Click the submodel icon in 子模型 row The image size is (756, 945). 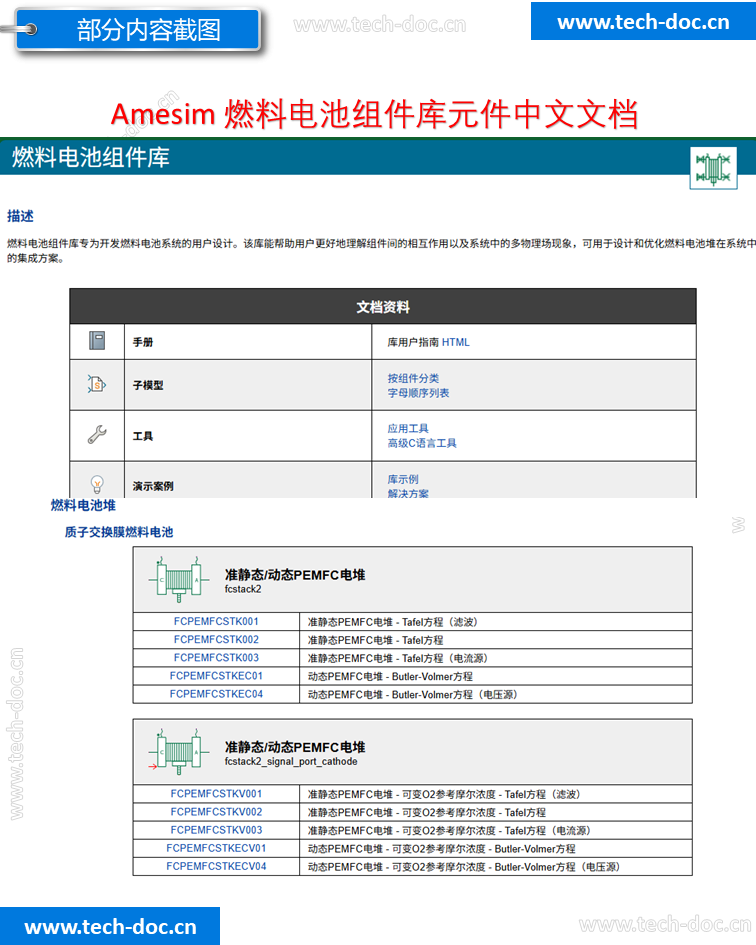tap(97, 384)
